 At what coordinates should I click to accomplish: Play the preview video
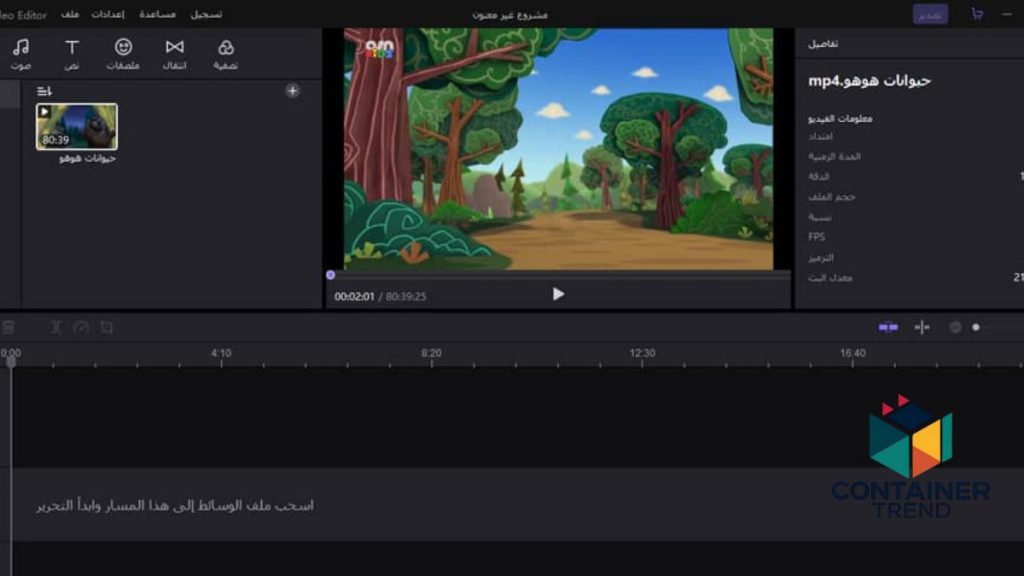click(558, 294)
